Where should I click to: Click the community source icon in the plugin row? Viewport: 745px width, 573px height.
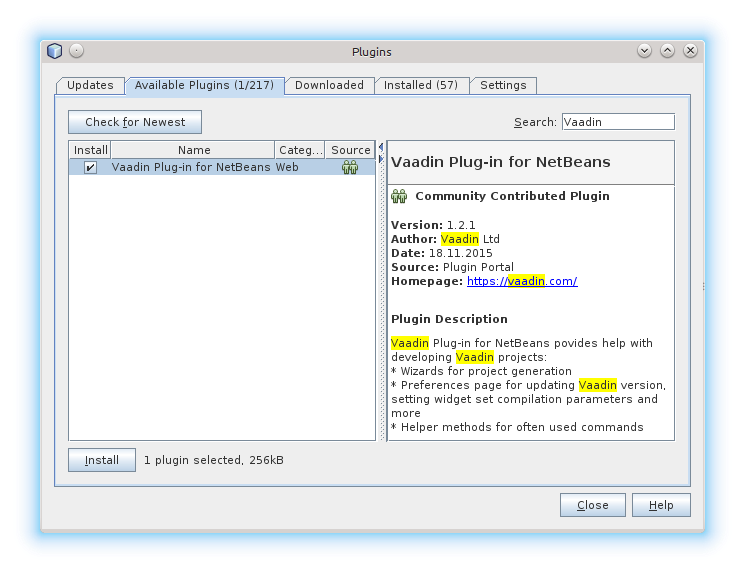pyautogui.click(x=350, y=167)
